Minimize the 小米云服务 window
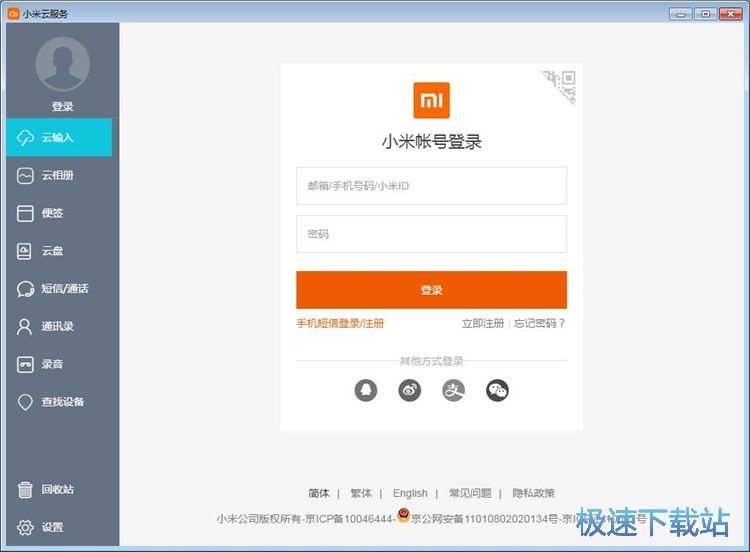Screen dimensions: 750x552 pyautogui.click(x=681, y=14)
